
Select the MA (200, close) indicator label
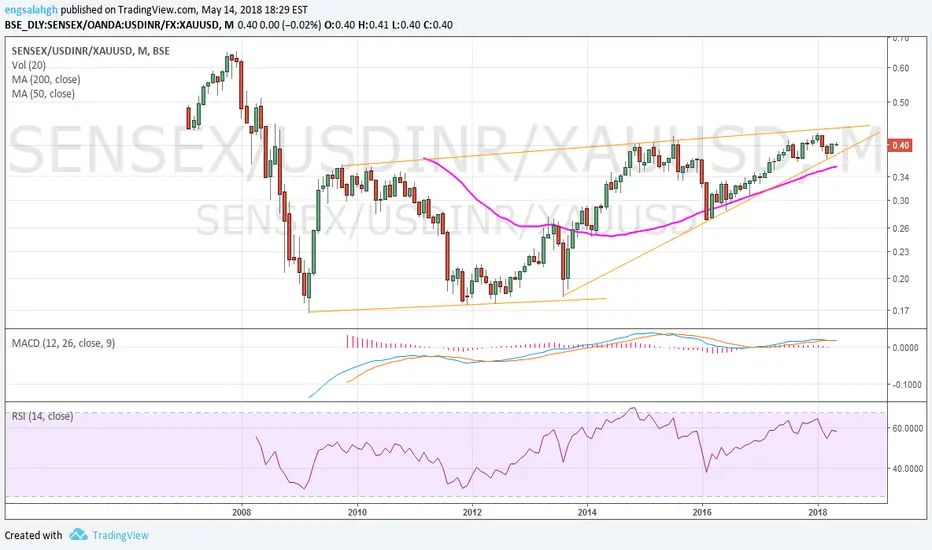[46, 80]
